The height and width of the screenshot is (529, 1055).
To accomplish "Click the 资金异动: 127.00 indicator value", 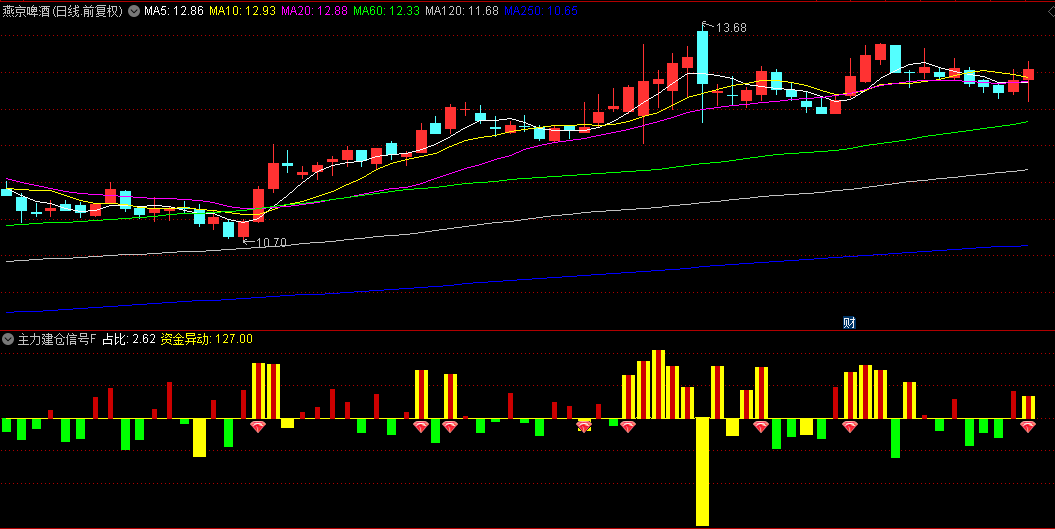I will (207, 339).
